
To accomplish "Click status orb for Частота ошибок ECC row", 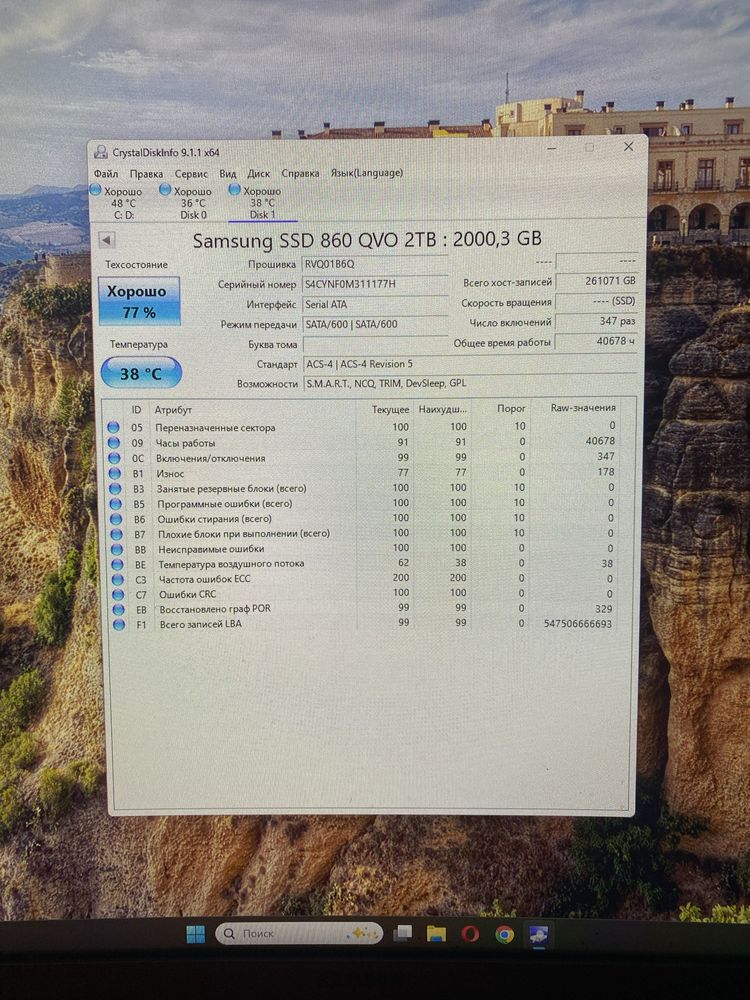I will tap(117, 579).
